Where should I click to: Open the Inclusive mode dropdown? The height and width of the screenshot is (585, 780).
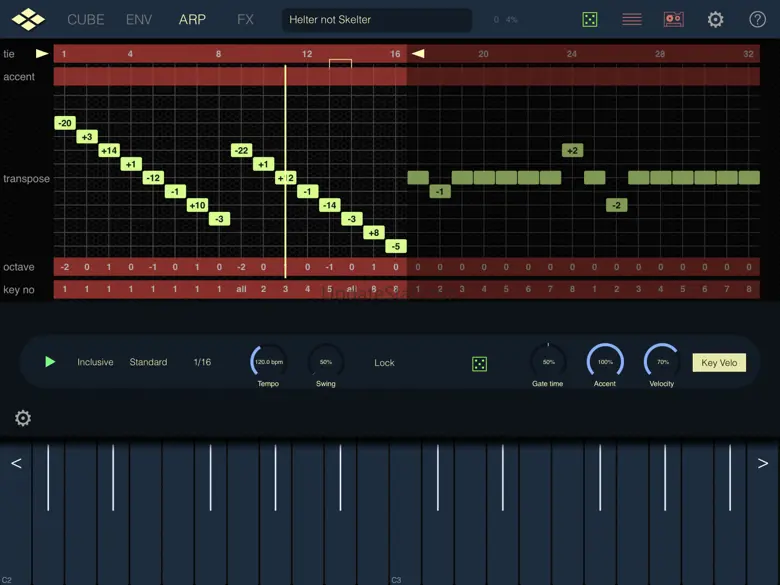[95, 362]
